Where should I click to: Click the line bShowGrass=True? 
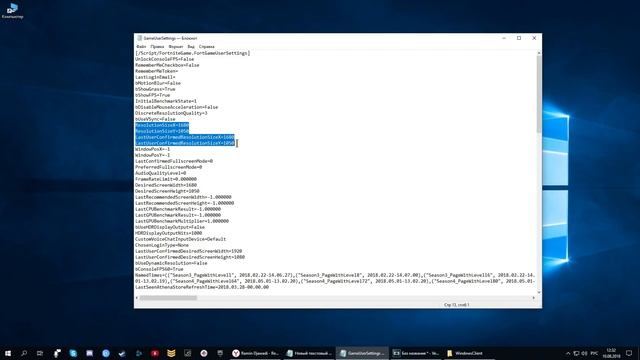click(155, 89)
